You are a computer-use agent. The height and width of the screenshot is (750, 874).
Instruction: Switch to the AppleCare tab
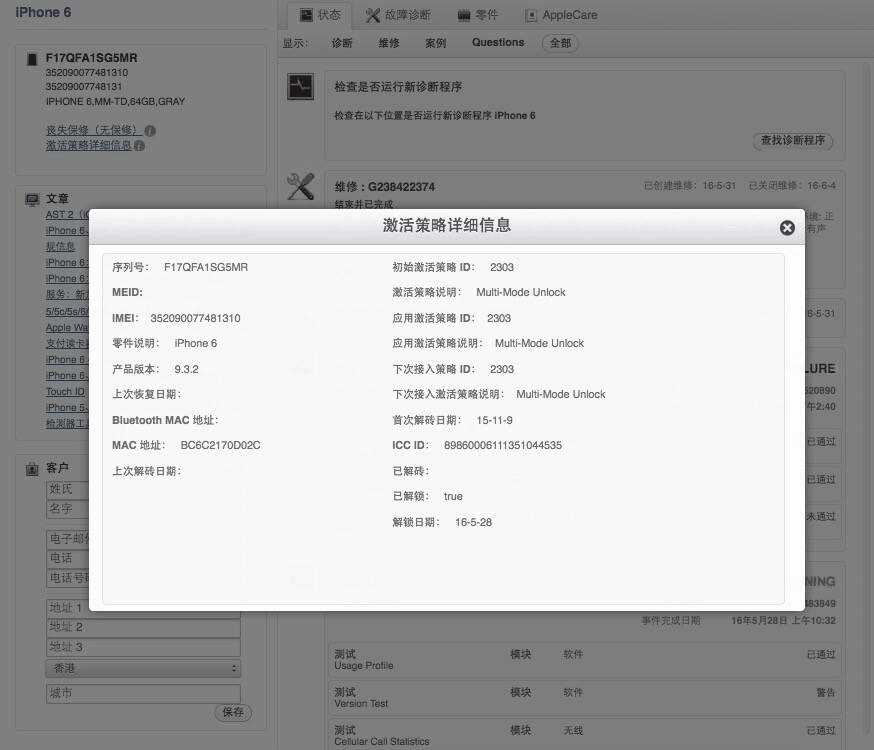561,15
